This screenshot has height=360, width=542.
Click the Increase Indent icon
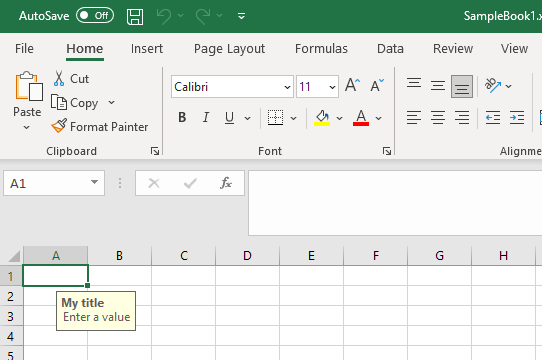pyautogui.click(x=517, y=118)
